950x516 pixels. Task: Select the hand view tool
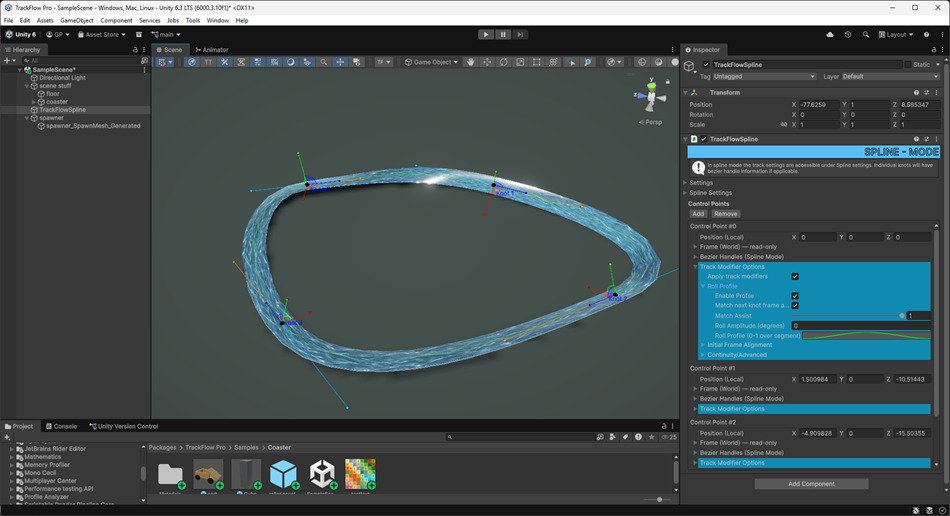(x=471, y=62)
